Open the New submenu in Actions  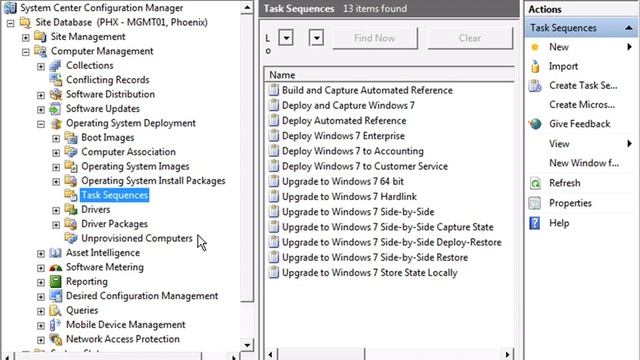[629, 47]
